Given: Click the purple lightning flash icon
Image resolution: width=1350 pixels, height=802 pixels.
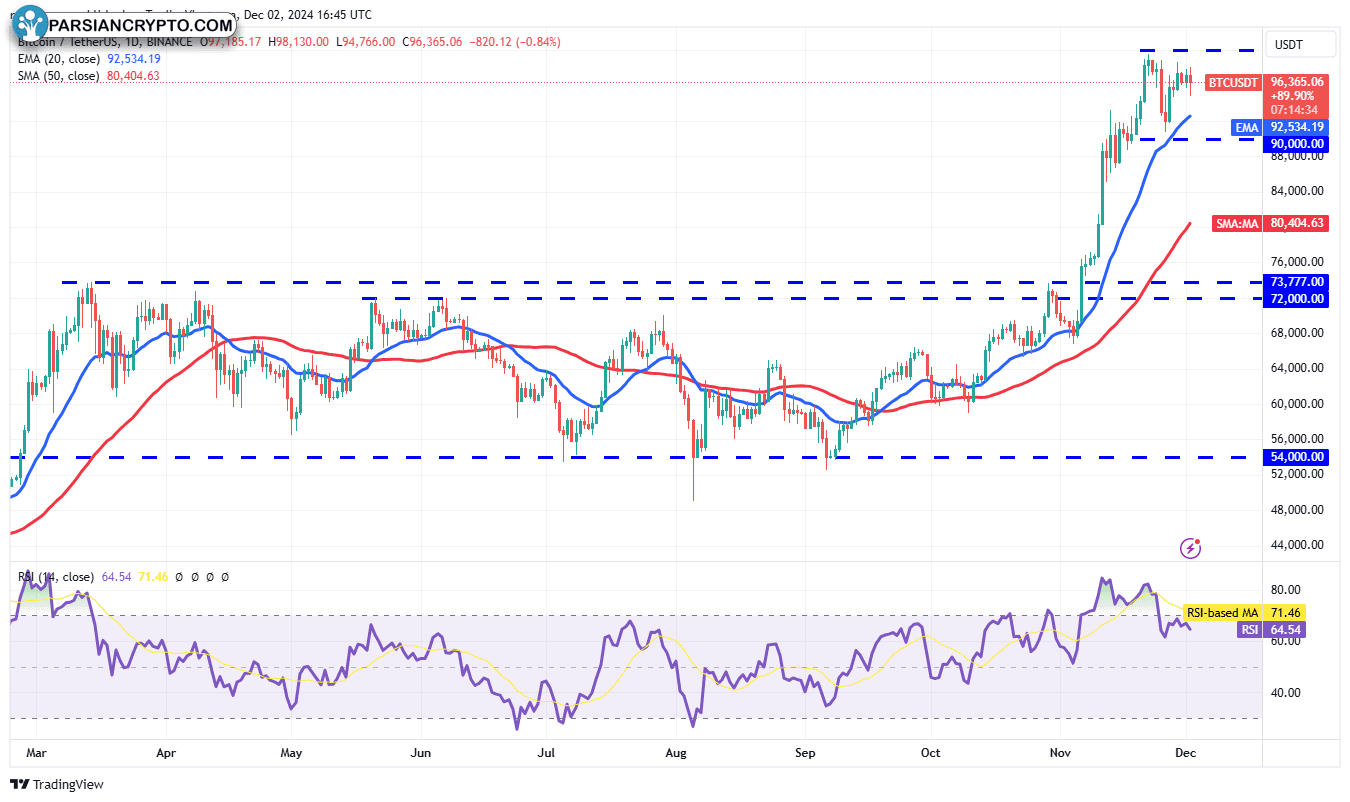Looking at the screenshot, I should (1191, 547).
